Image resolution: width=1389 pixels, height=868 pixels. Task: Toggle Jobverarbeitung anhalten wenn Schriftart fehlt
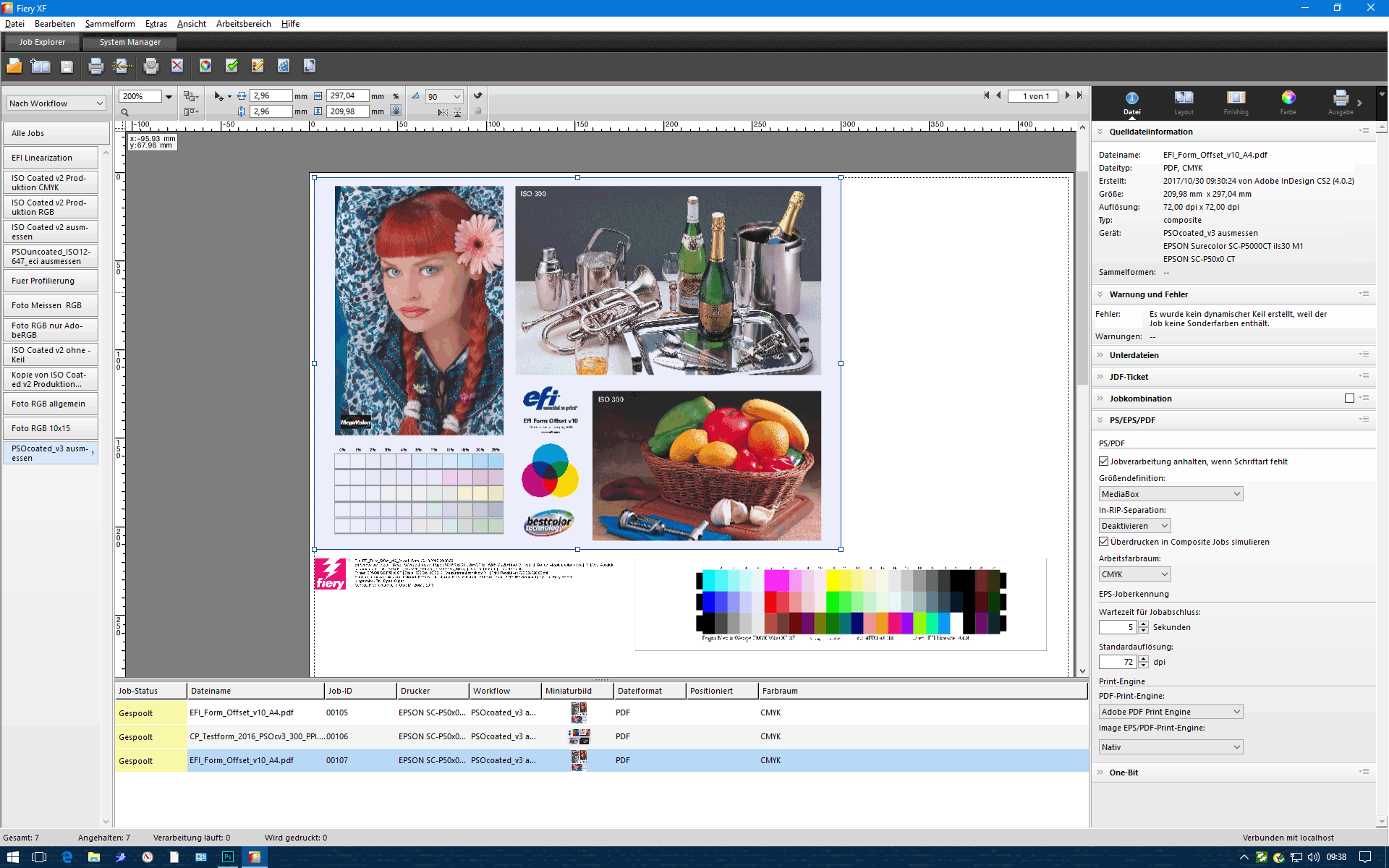[1104, 461]
